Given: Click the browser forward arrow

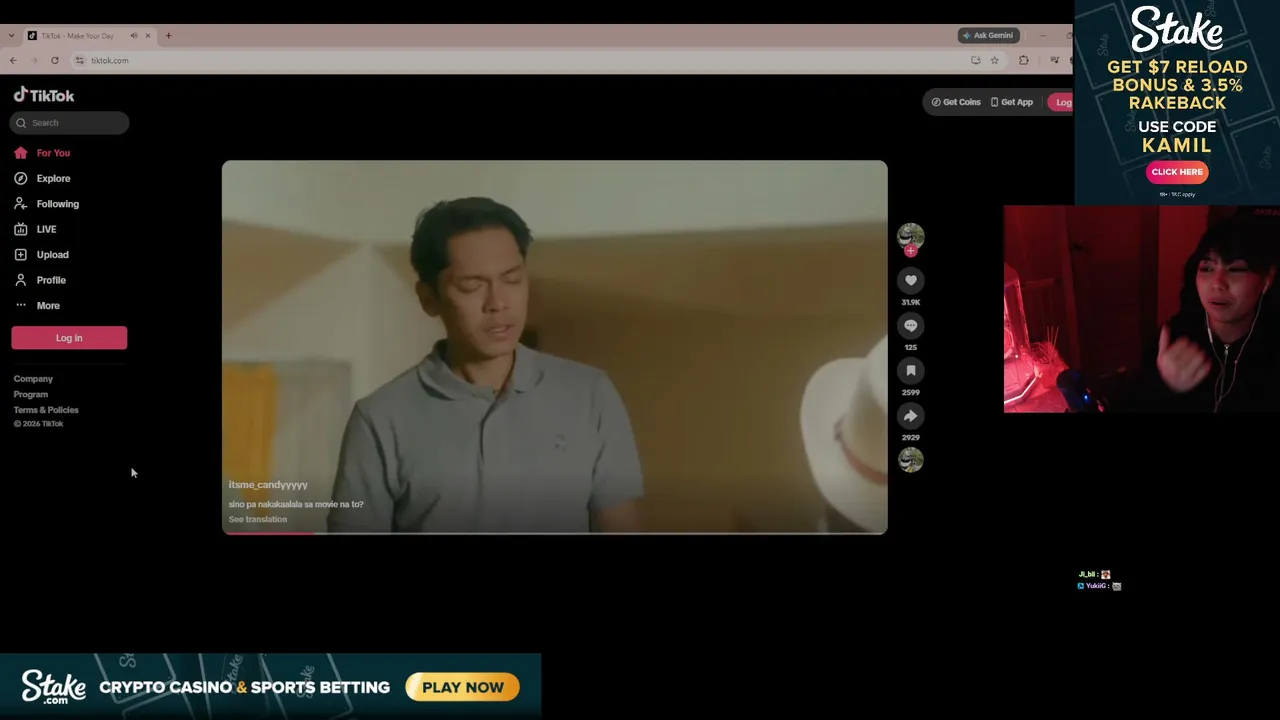Looking at the screenshot, I should [x=34, y=60].
